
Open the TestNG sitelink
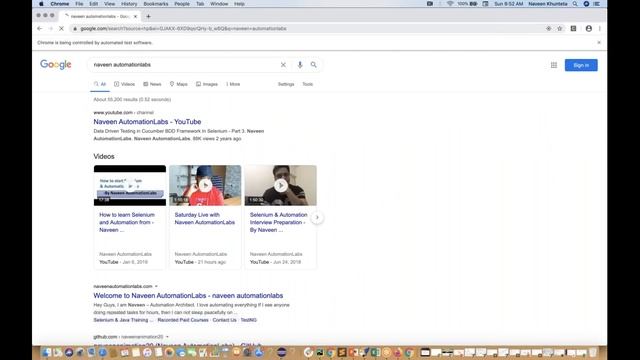point(249,320)
